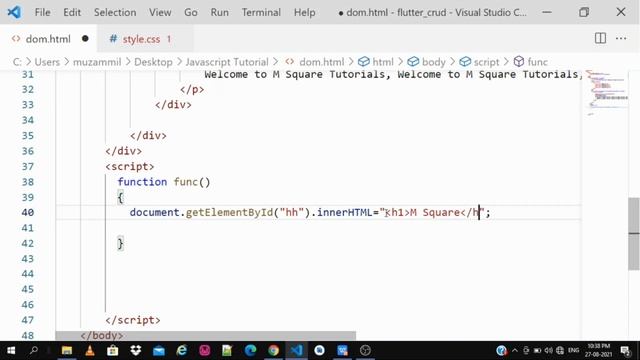The height and width of the screenshot is (360, 640).
Task: Click the battery icon in system tray
Action: pyautogui.click(x=537, y=351)
